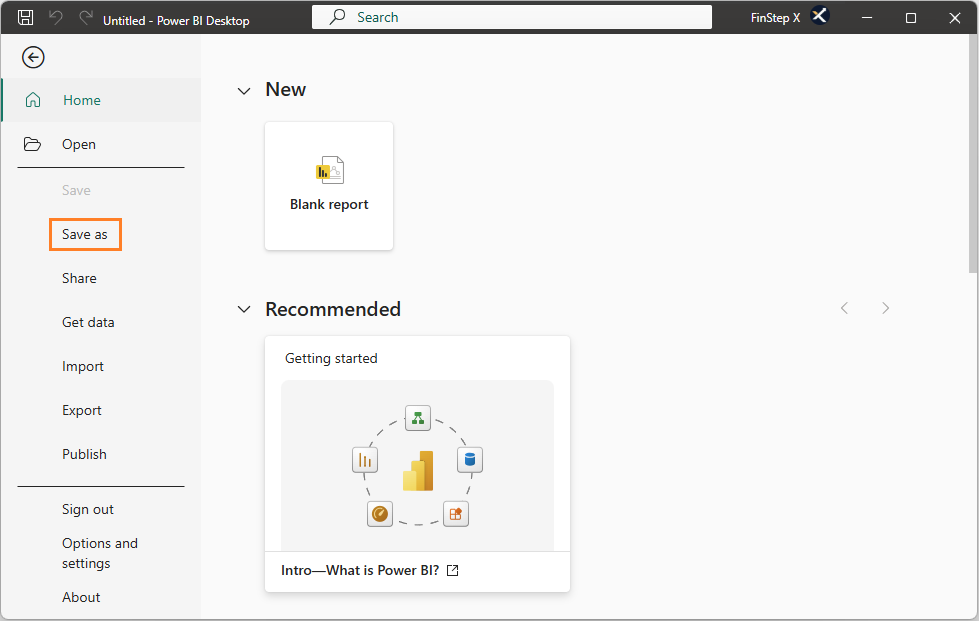The width and height of the screenshot is (979, 621).
Task: Click into the Search input field
Action: point(512,17)
